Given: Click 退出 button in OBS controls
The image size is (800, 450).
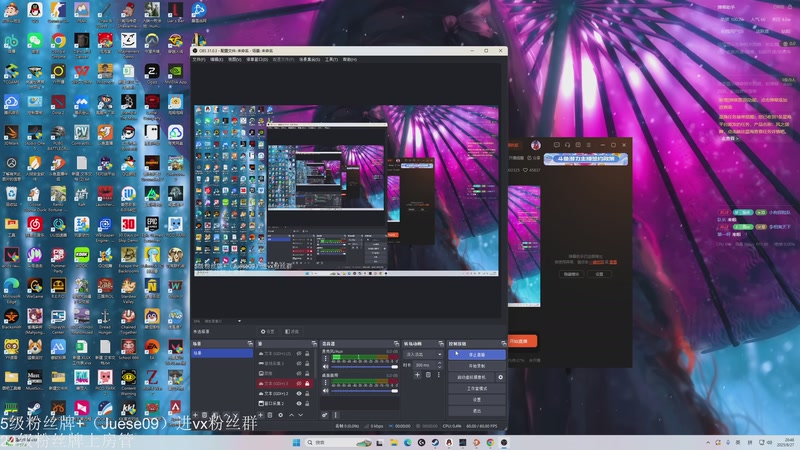Looking at the screenshot, I should point(477,411).
